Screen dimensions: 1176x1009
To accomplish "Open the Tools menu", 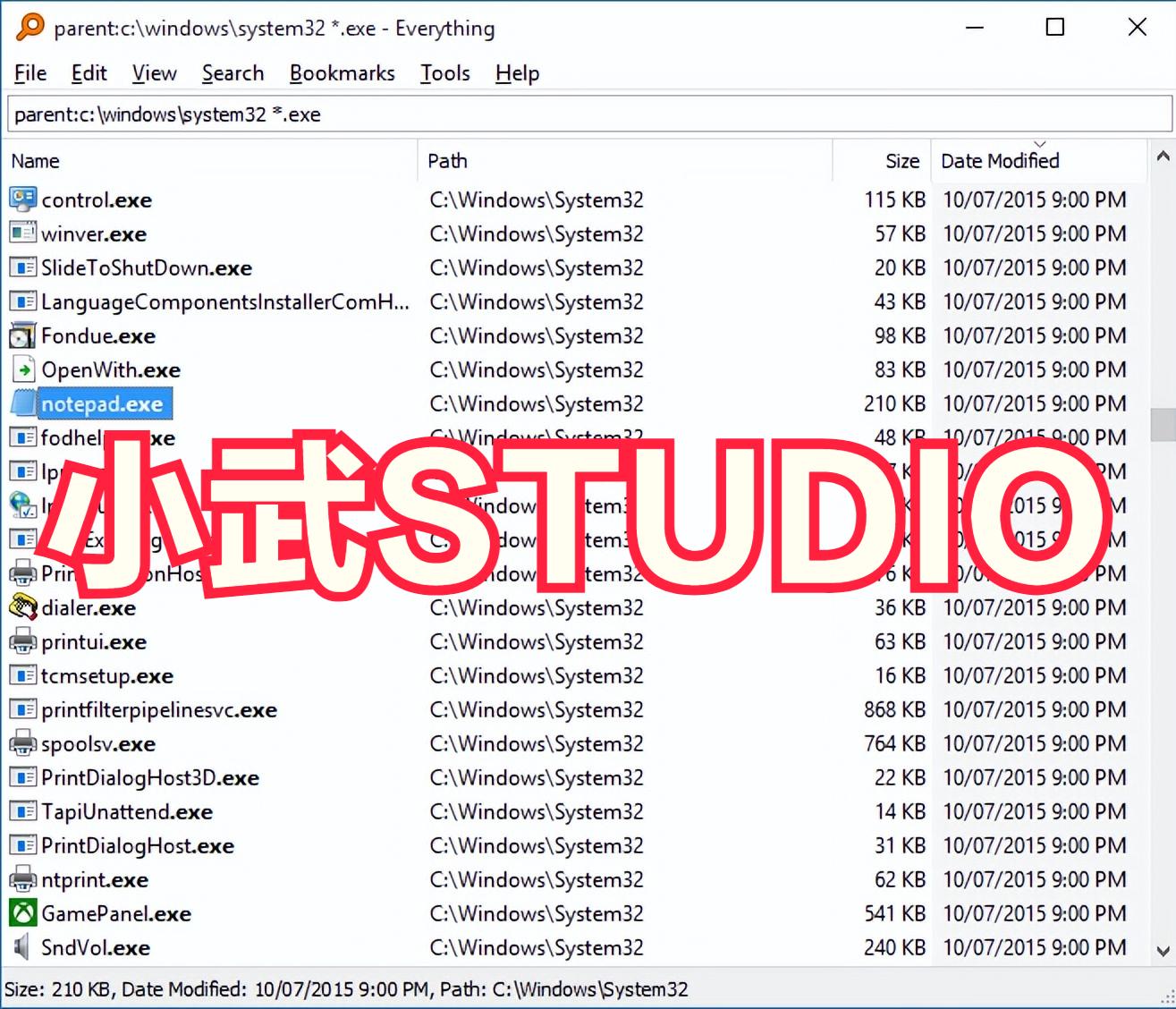I will tap(445, 73).
